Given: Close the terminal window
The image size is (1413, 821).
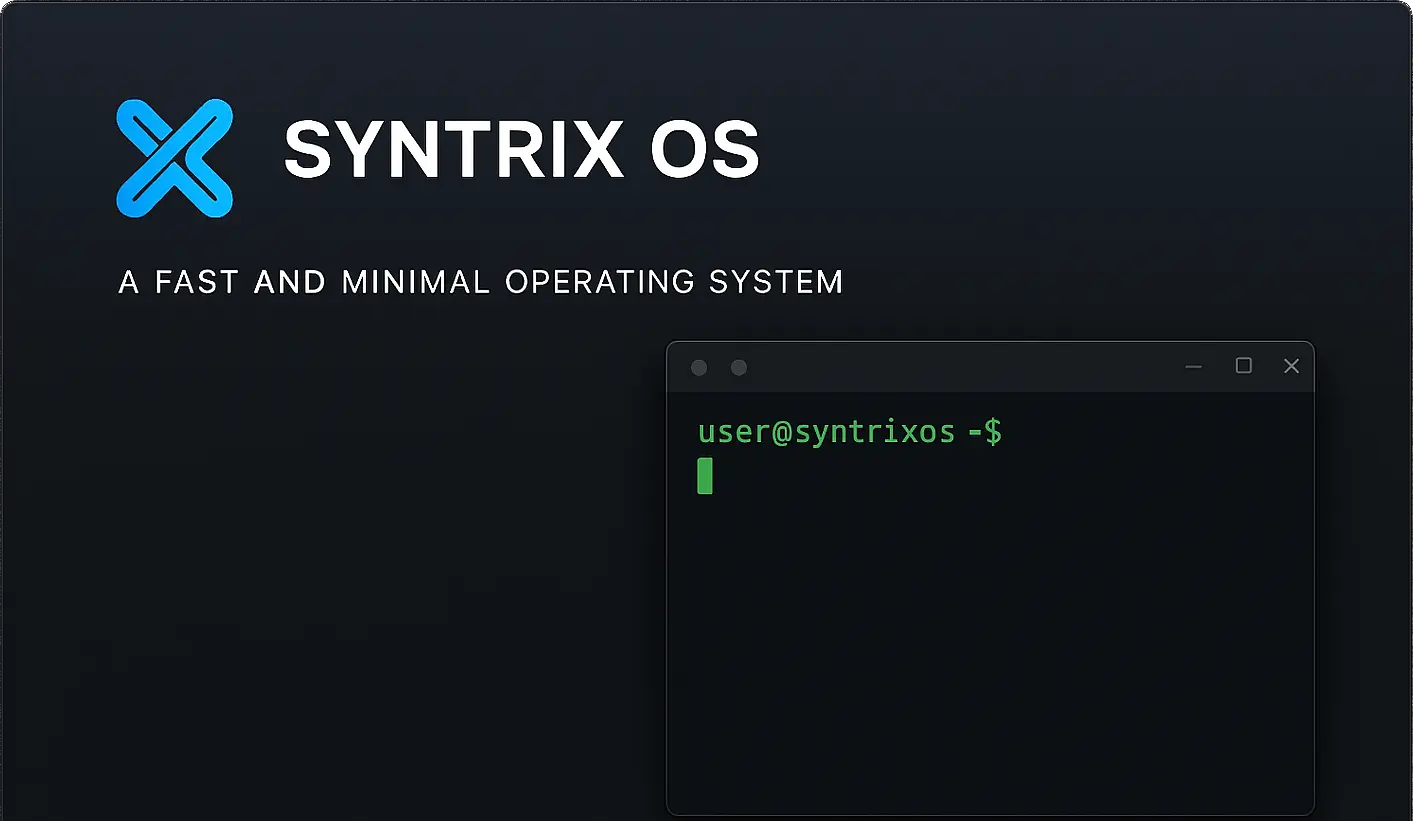Looking at the screenshot, I should coord(1291,367).
